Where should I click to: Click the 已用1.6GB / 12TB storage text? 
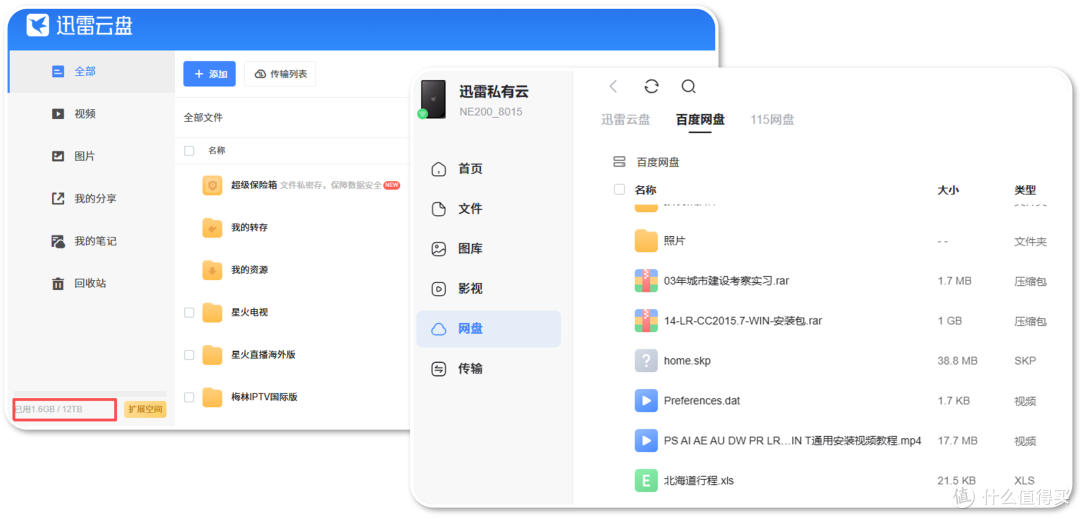(x=48, y=410)
